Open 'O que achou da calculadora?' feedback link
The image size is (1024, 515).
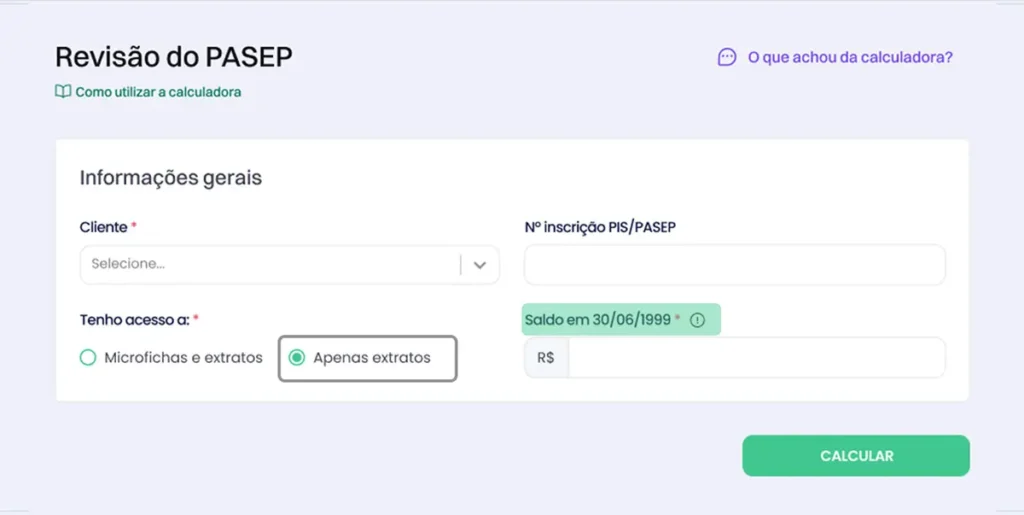(850, 58)
